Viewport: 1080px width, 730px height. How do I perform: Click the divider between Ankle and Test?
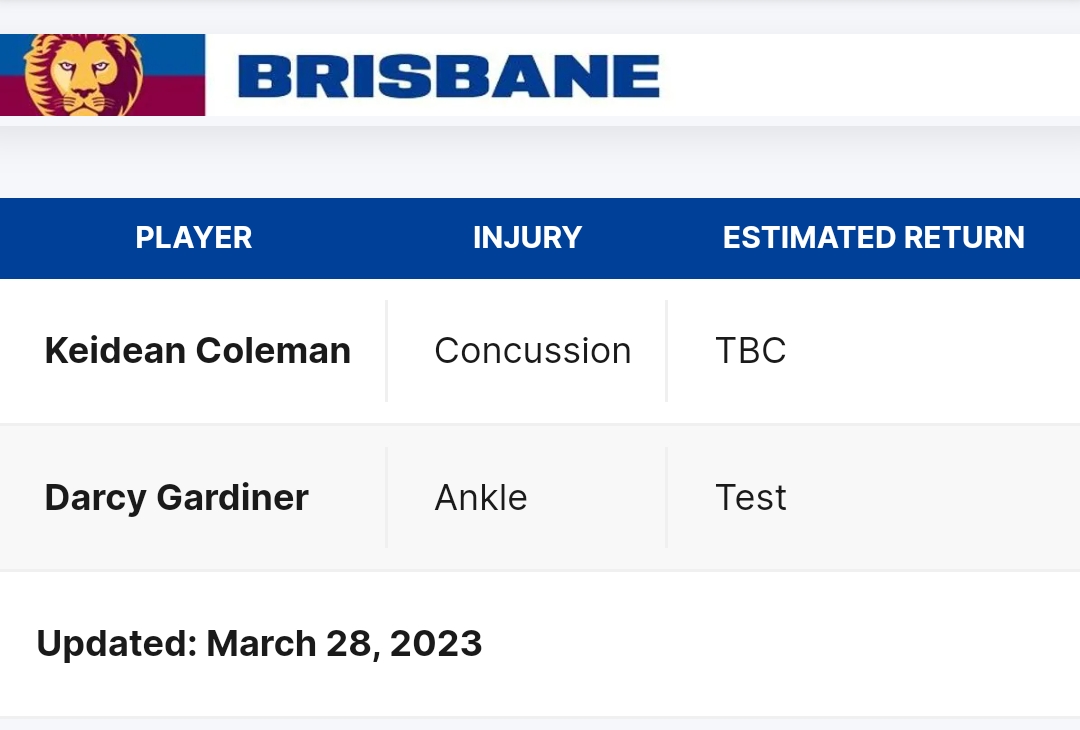666,497
